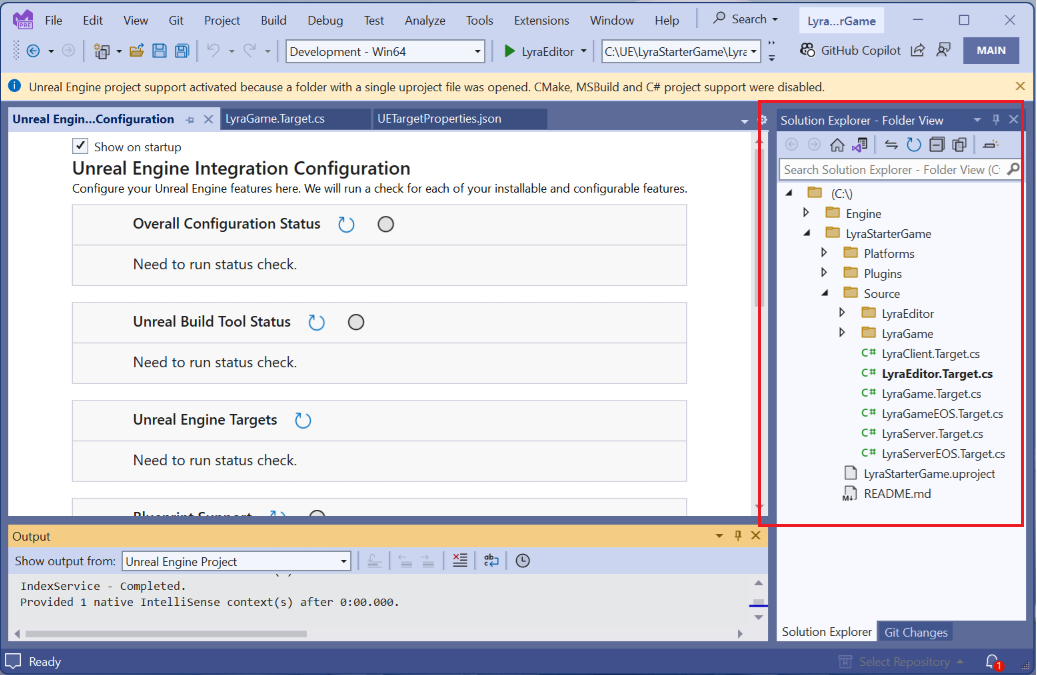Pin the Unreal Engine Configuration tab
Viewport: 1037px width, 675px height.
[190, 120]
